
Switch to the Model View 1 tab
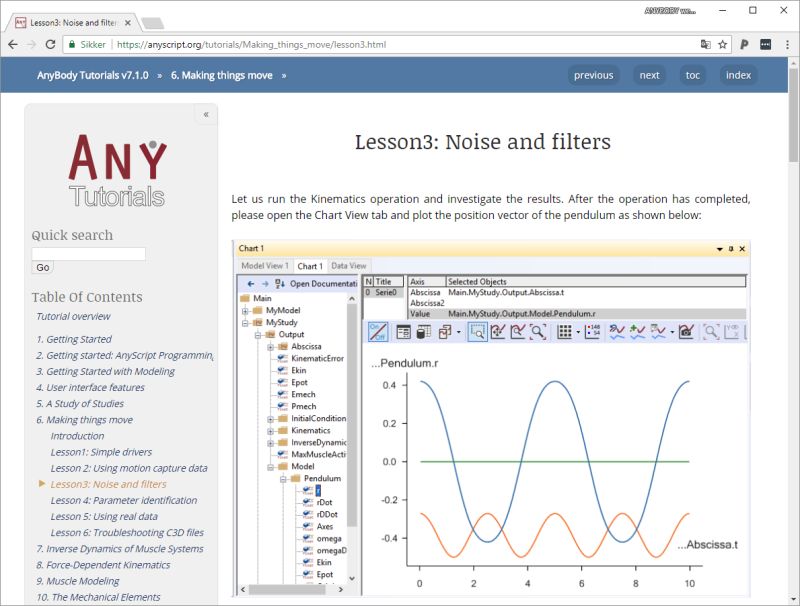coord(265,266)
